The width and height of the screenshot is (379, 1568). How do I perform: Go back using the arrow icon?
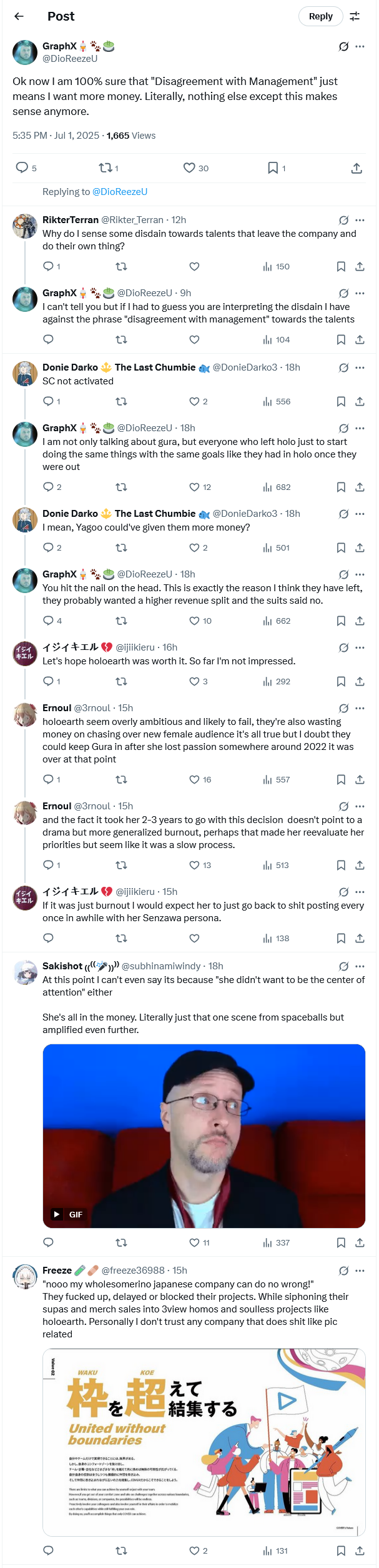pos(19,16)
